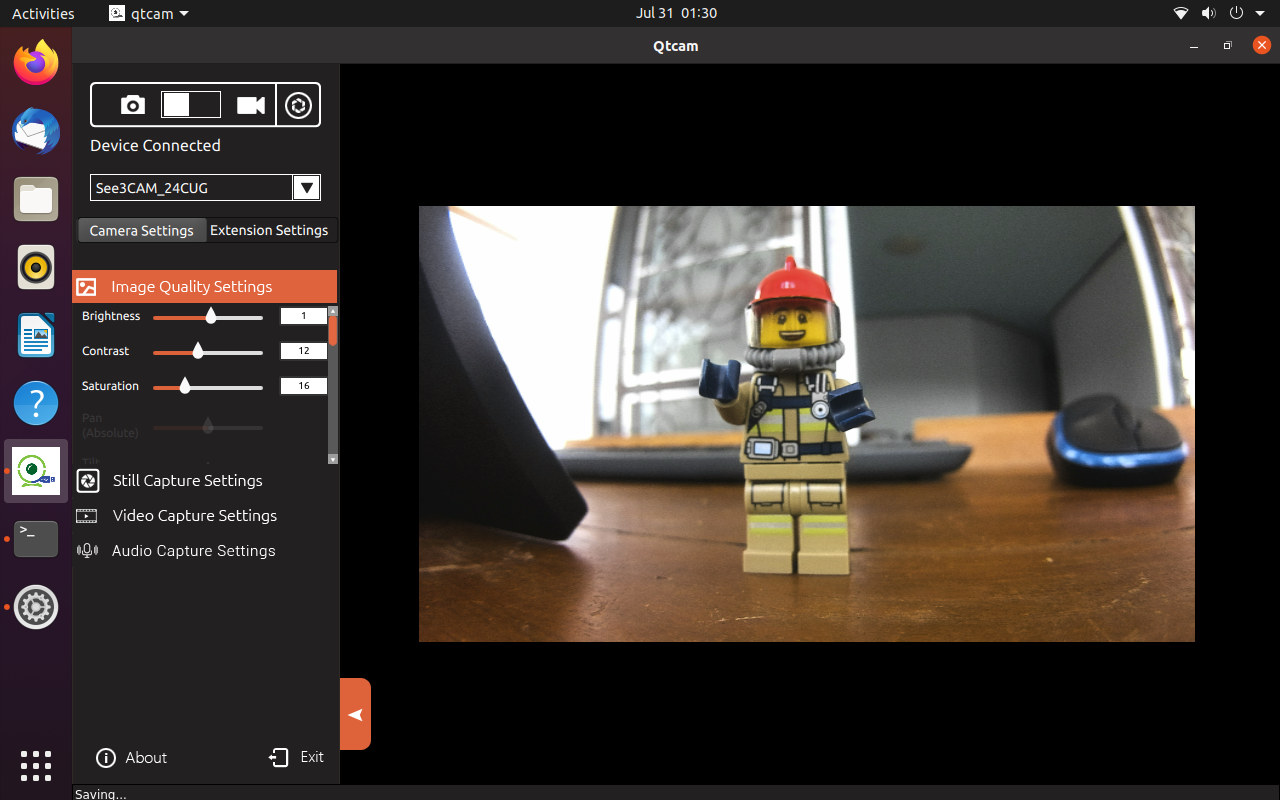Click the 'Saturation' label
The width and height of the screenshot is (1280, 800).
coord(110,386)
